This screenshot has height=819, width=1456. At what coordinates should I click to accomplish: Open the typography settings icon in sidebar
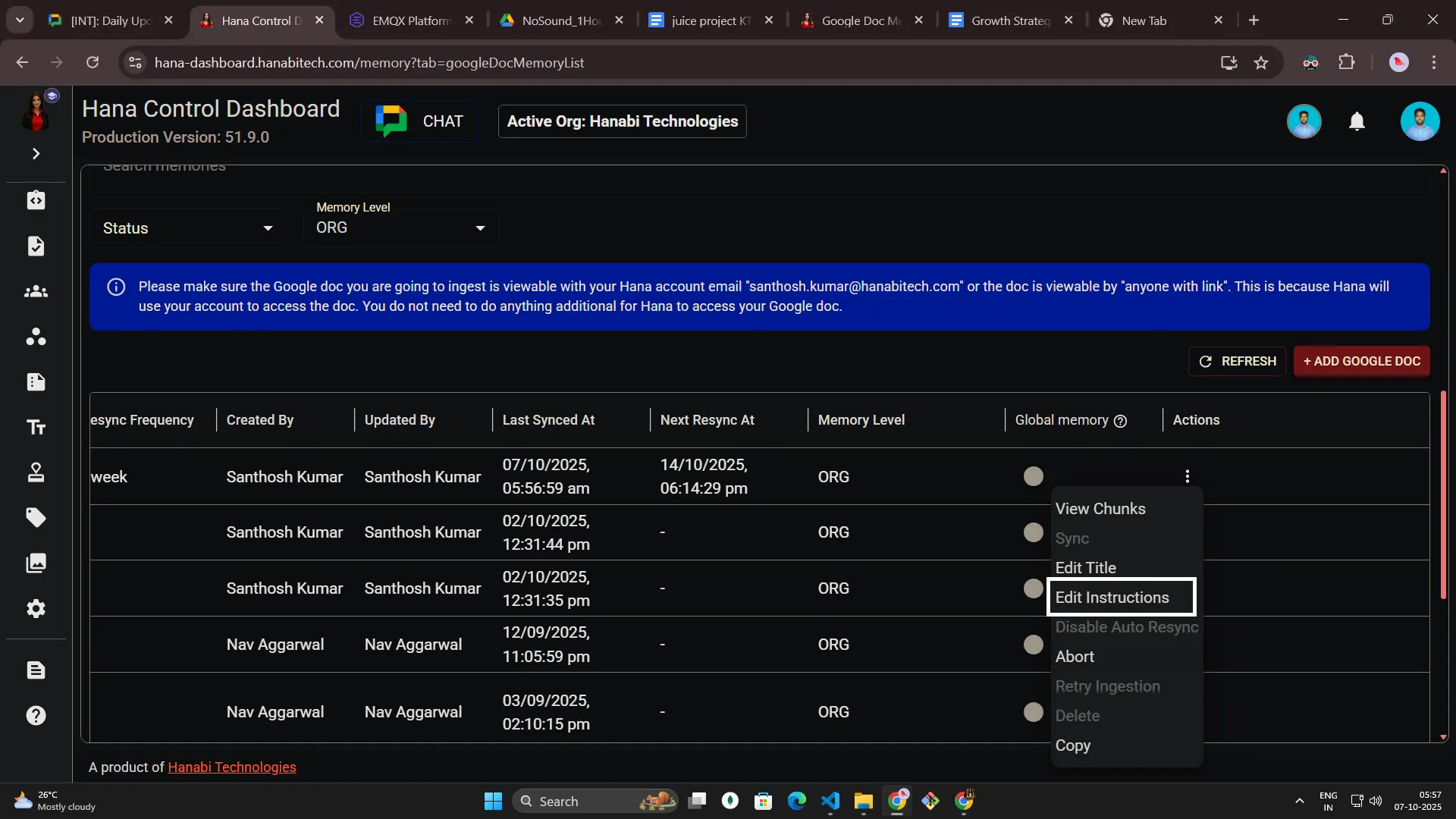pos(36,427)
